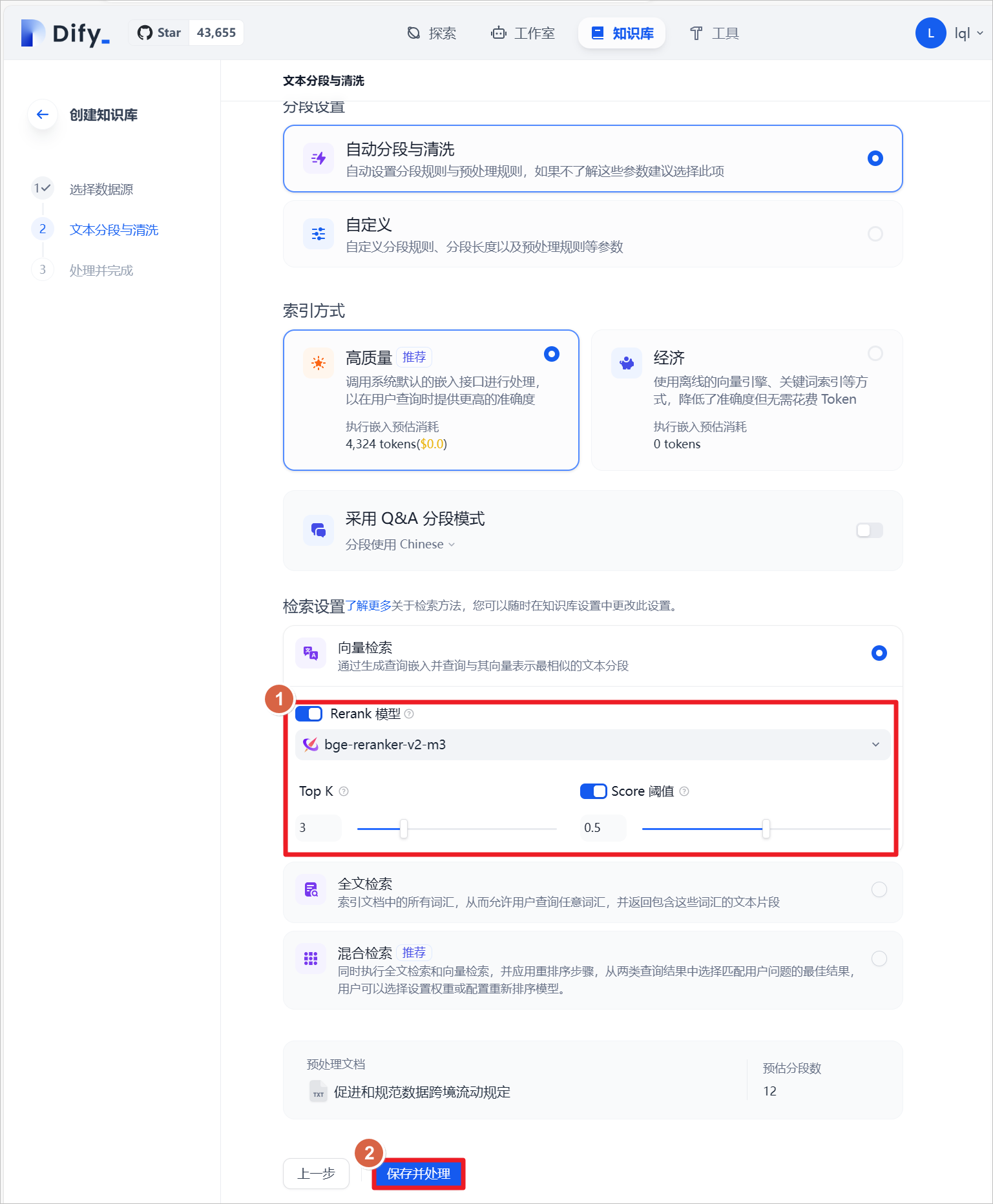Switch to the 工作室 tab

(x=523, y=33)
